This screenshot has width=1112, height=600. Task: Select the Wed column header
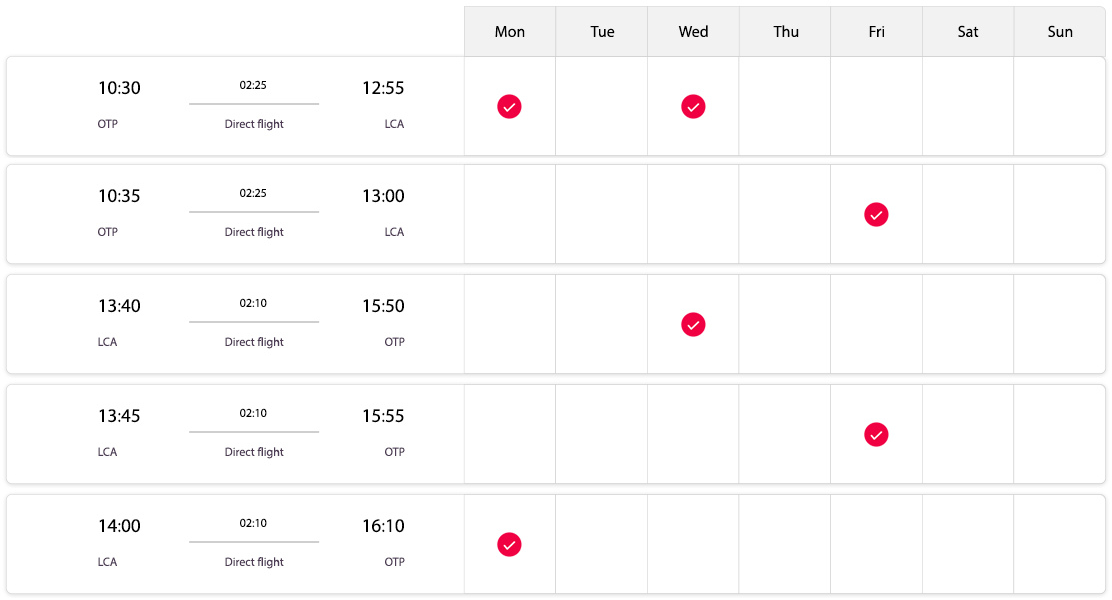[x=693, y=31]
